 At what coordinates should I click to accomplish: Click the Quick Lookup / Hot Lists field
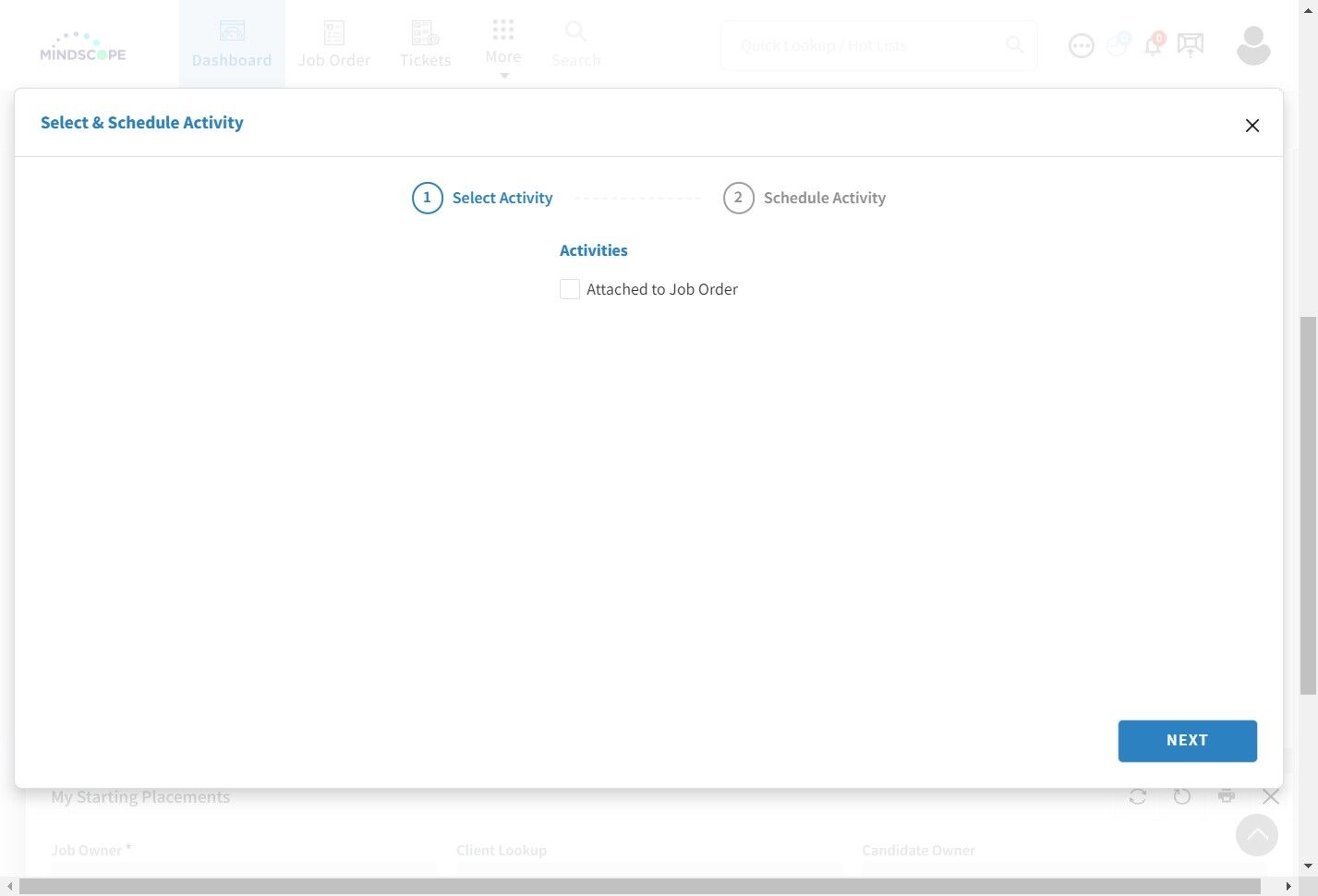coord(878,45)
